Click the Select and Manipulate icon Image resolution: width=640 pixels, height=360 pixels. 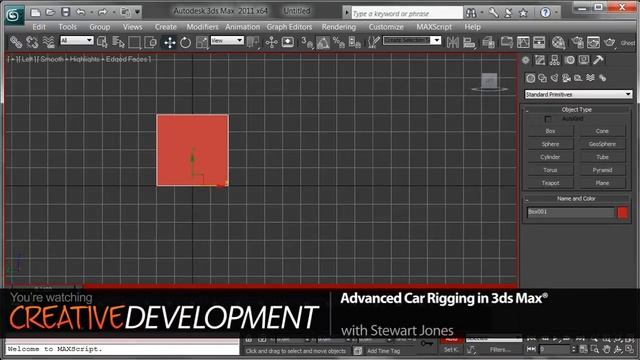point(271,42)
